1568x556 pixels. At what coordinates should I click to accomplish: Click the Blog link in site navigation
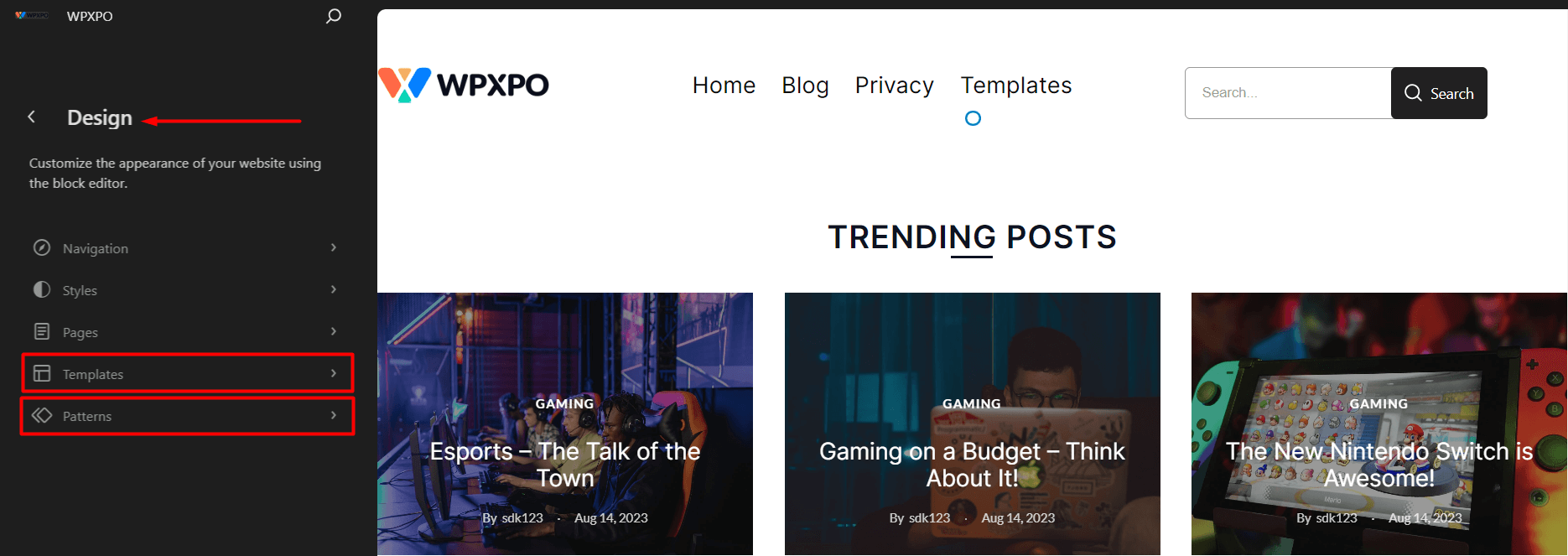click(x=805, y=86)
